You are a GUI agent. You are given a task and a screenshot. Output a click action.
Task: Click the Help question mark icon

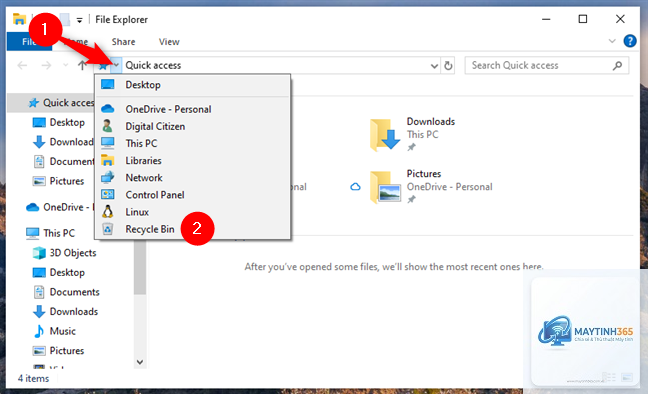point(630,41)
